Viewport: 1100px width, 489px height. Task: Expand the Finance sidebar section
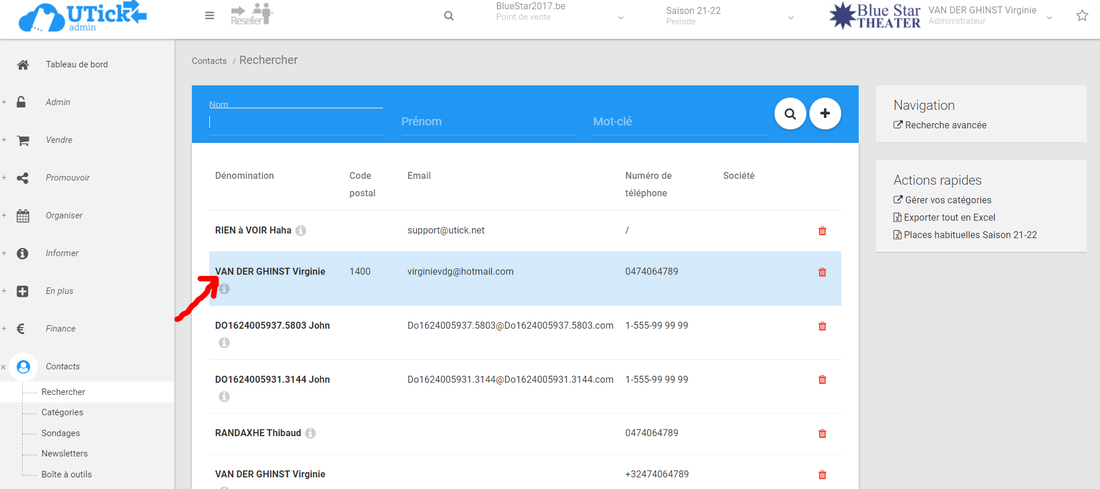(x=60, y=328)
